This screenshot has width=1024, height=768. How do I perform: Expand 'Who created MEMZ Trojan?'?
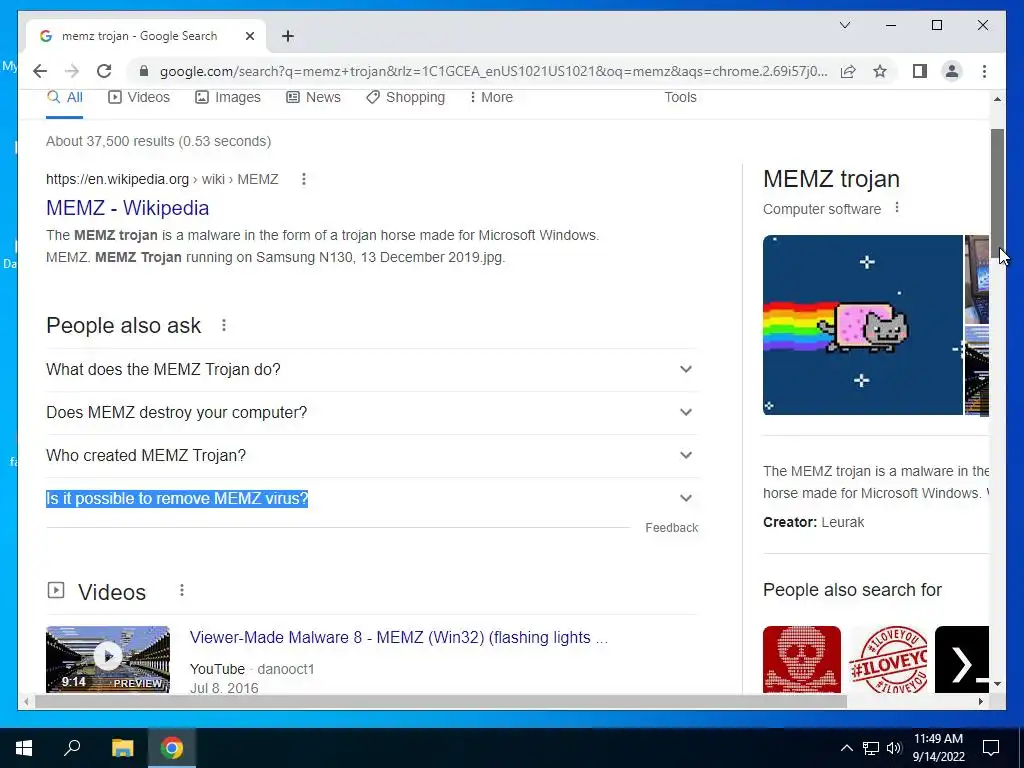pyautogui.click(x=372, y=456)
